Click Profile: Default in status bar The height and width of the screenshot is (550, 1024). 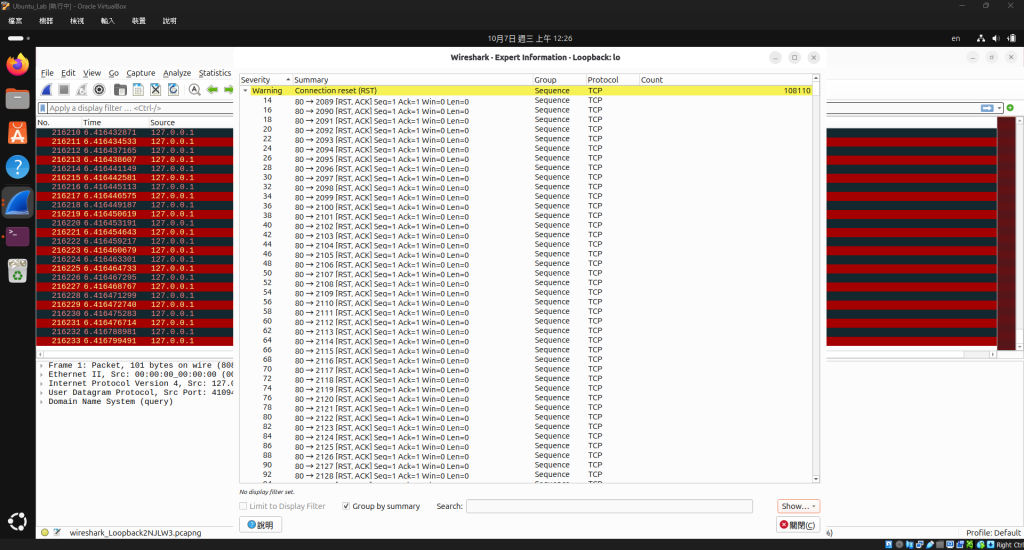[993, 532]
